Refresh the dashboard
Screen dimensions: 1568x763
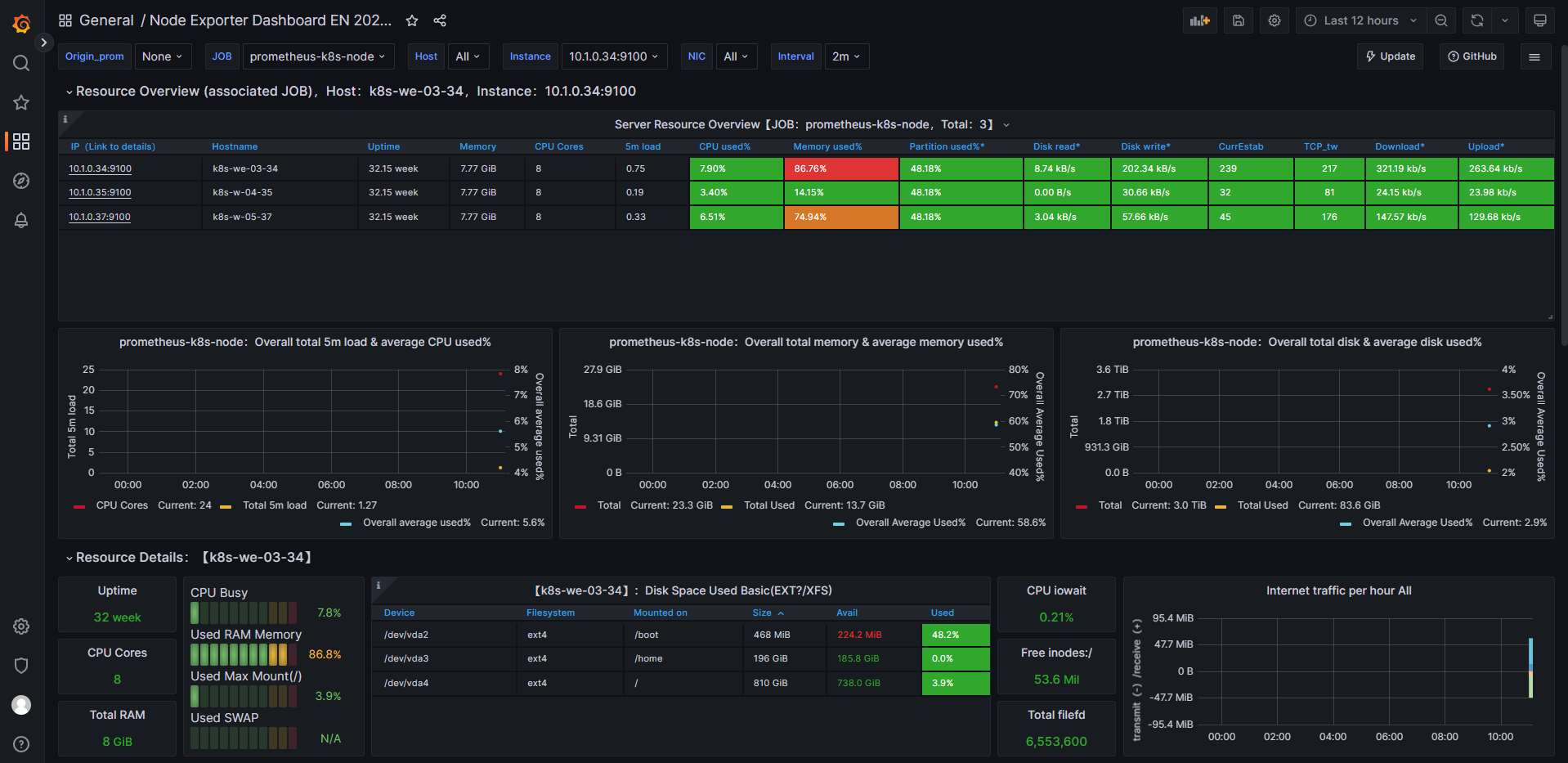point(1477,20)
